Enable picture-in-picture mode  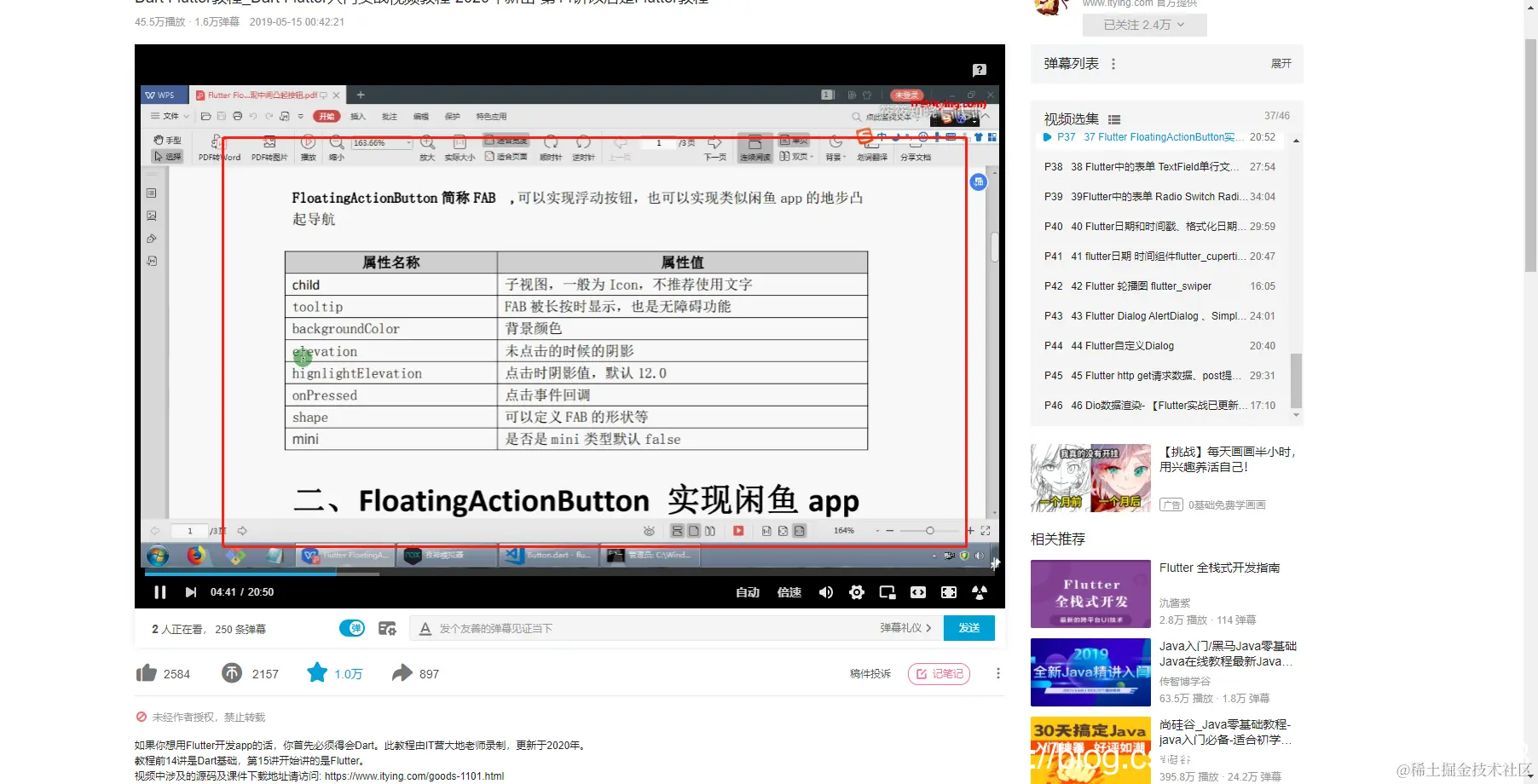888,592
